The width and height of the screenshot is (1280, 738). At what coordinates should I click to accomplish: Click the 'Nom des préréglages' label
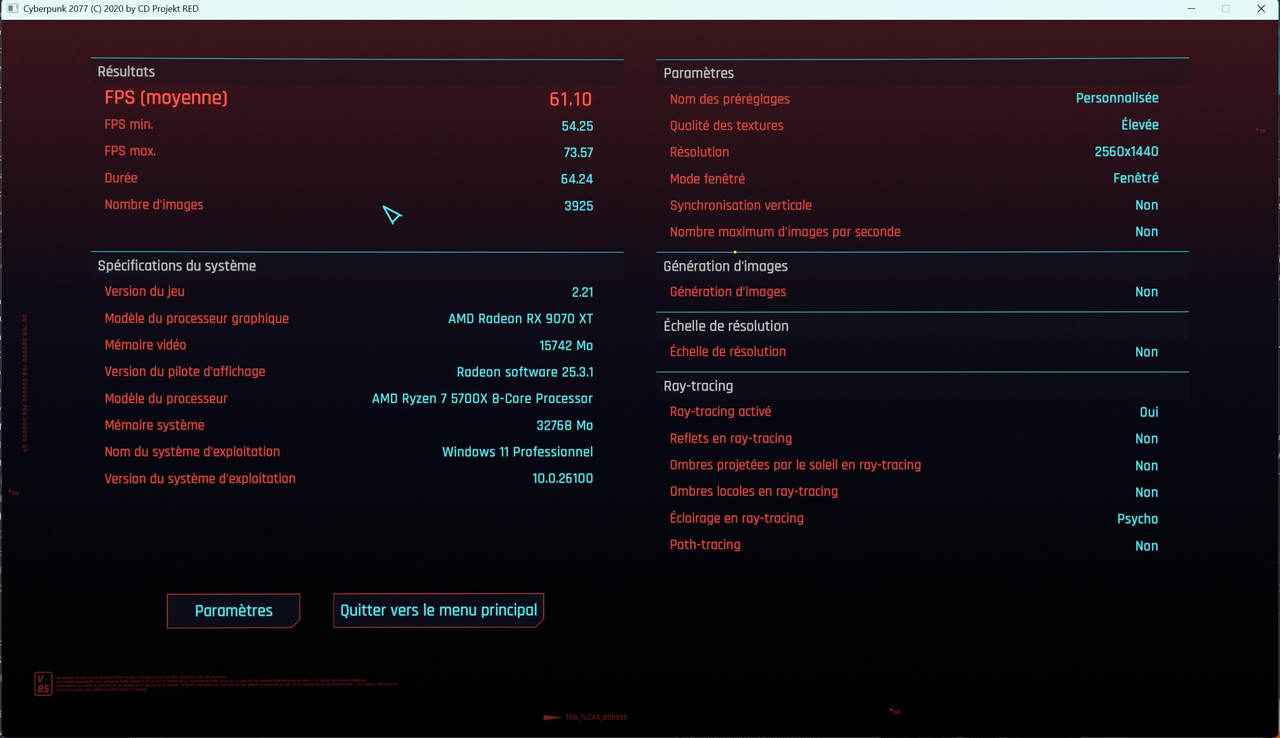[x=730, y=99]
